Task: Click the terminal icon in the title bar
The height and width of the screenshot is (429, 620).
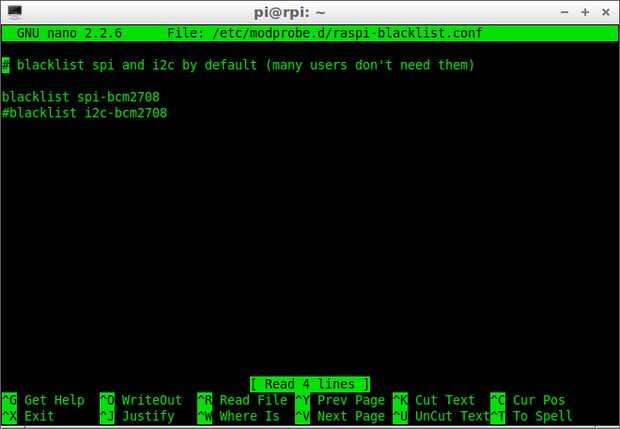Action: (x=15, y=12)
